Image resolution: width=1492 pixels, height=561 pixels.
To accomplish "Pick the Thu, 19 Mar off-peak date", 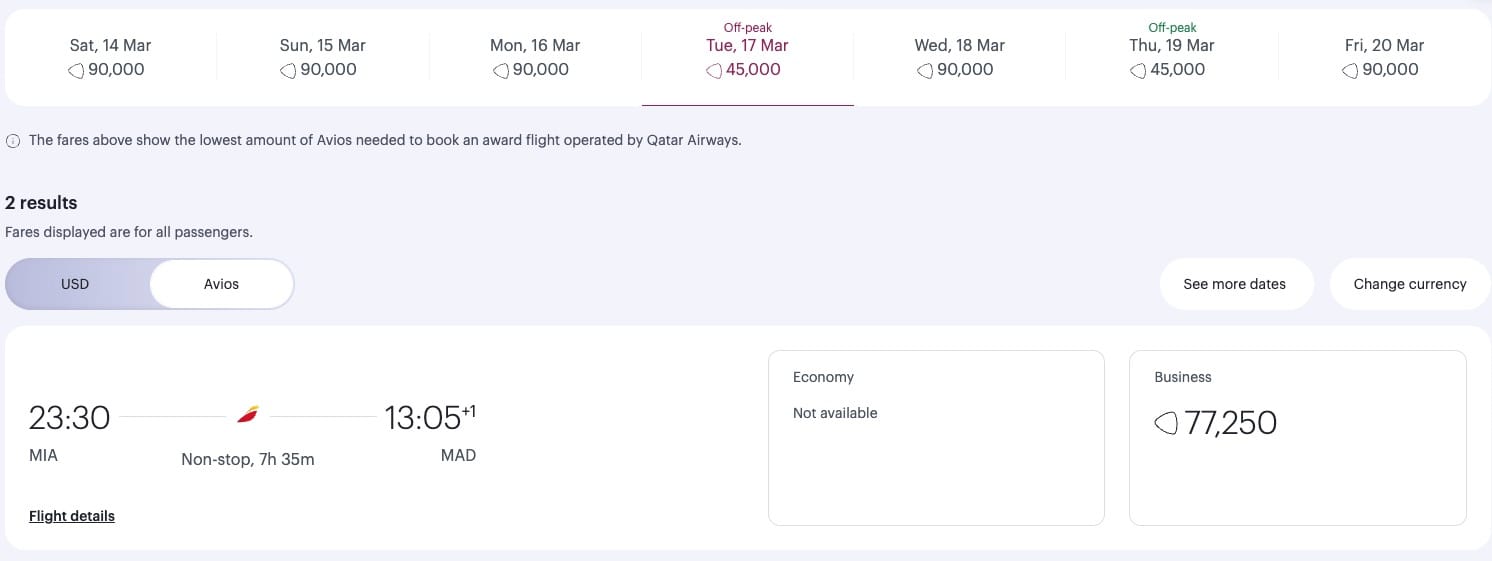I will [x=1172, y=57].
